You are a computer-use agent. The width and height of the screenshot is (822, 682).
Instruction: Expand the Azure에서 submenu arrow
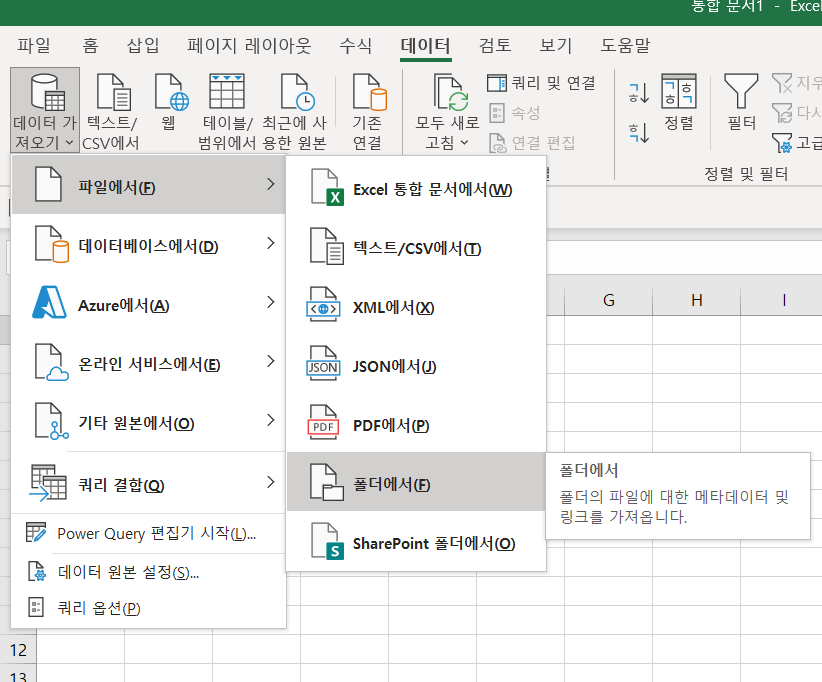pos(271,302)
